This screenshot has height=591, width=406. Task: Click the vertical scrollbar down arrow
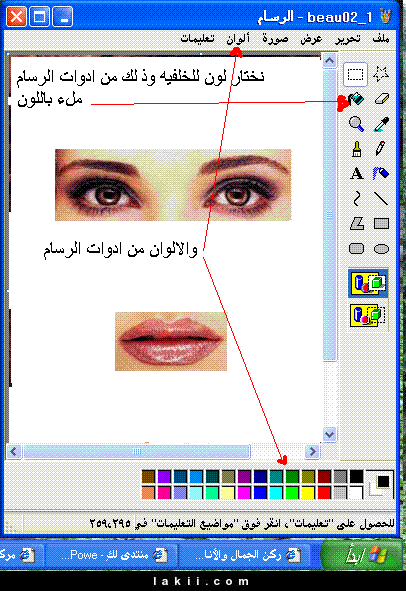click(x=329, y=435)
